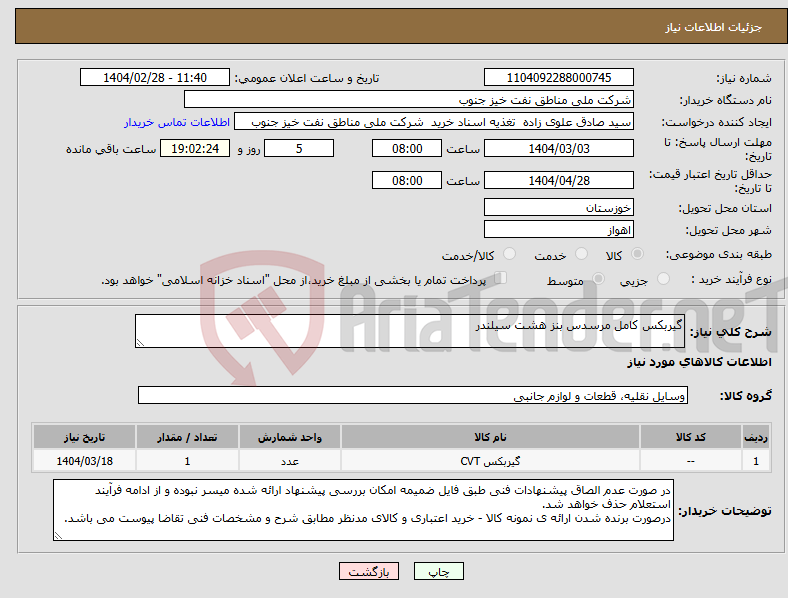Screen dimensions: 788x598
Task: Click the price validity time 08:00 field
Action: pyautogui.click(x=407, y=180)
